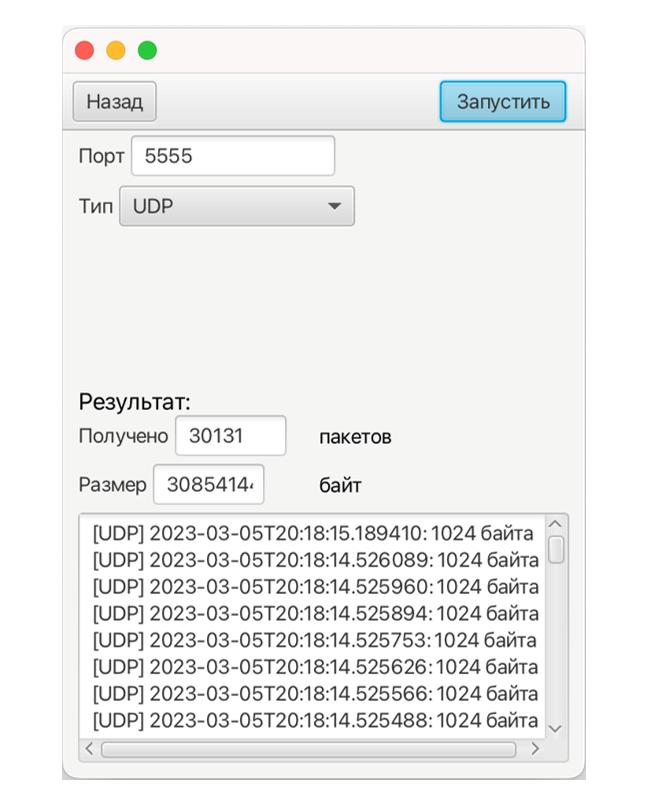645x785 pixels.
Task: Click the Назад back button
Action: 114,102
